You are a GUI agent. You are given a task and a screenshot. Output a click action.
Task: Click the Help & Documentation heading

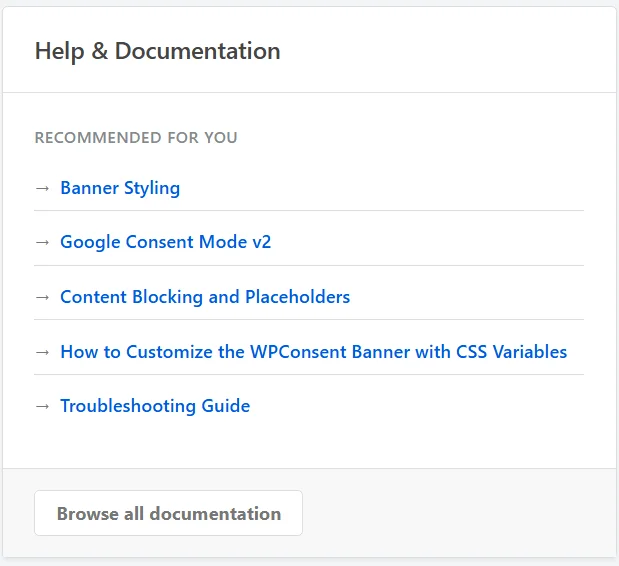[x=158, y=51]
